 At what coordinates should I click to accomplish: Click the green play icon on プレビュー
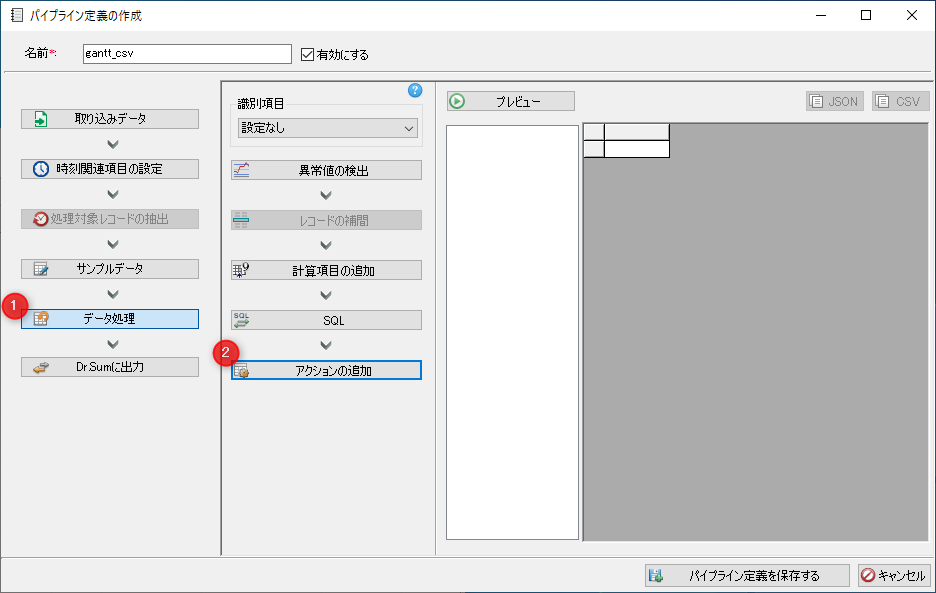click(x=457, y=101)
